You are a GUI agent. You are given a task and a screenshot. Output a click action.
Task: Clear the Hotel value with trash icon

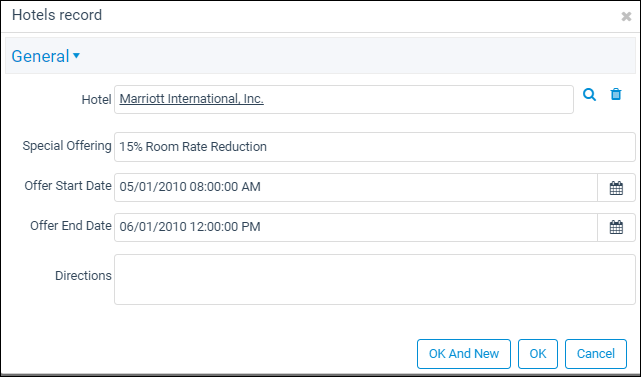pos(616,94)
